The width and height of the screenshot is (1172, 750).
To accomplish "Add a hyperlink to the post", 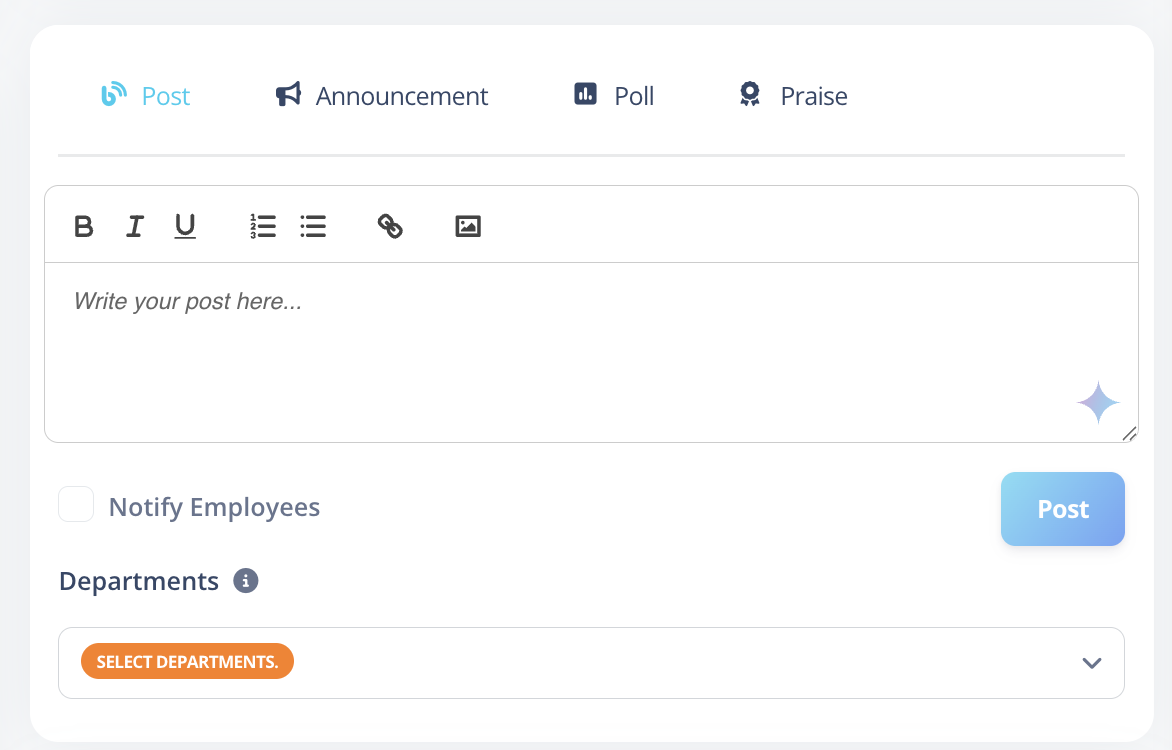I will 390,226.
